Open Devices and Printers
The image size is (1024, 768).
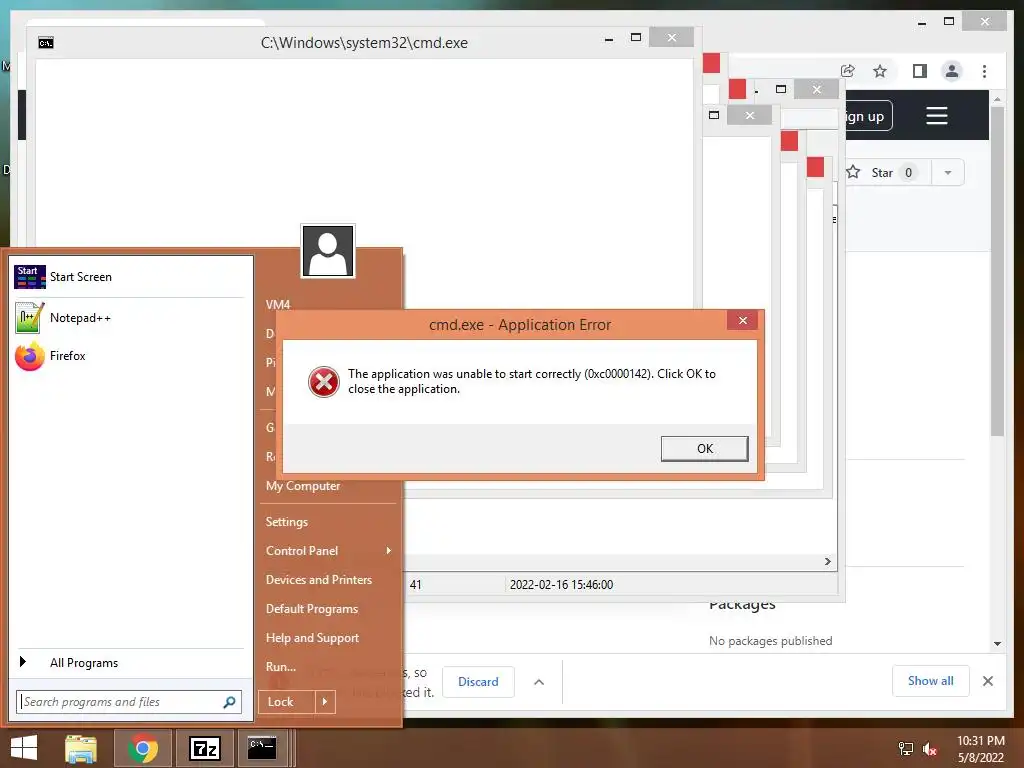[x=319, y=580]
